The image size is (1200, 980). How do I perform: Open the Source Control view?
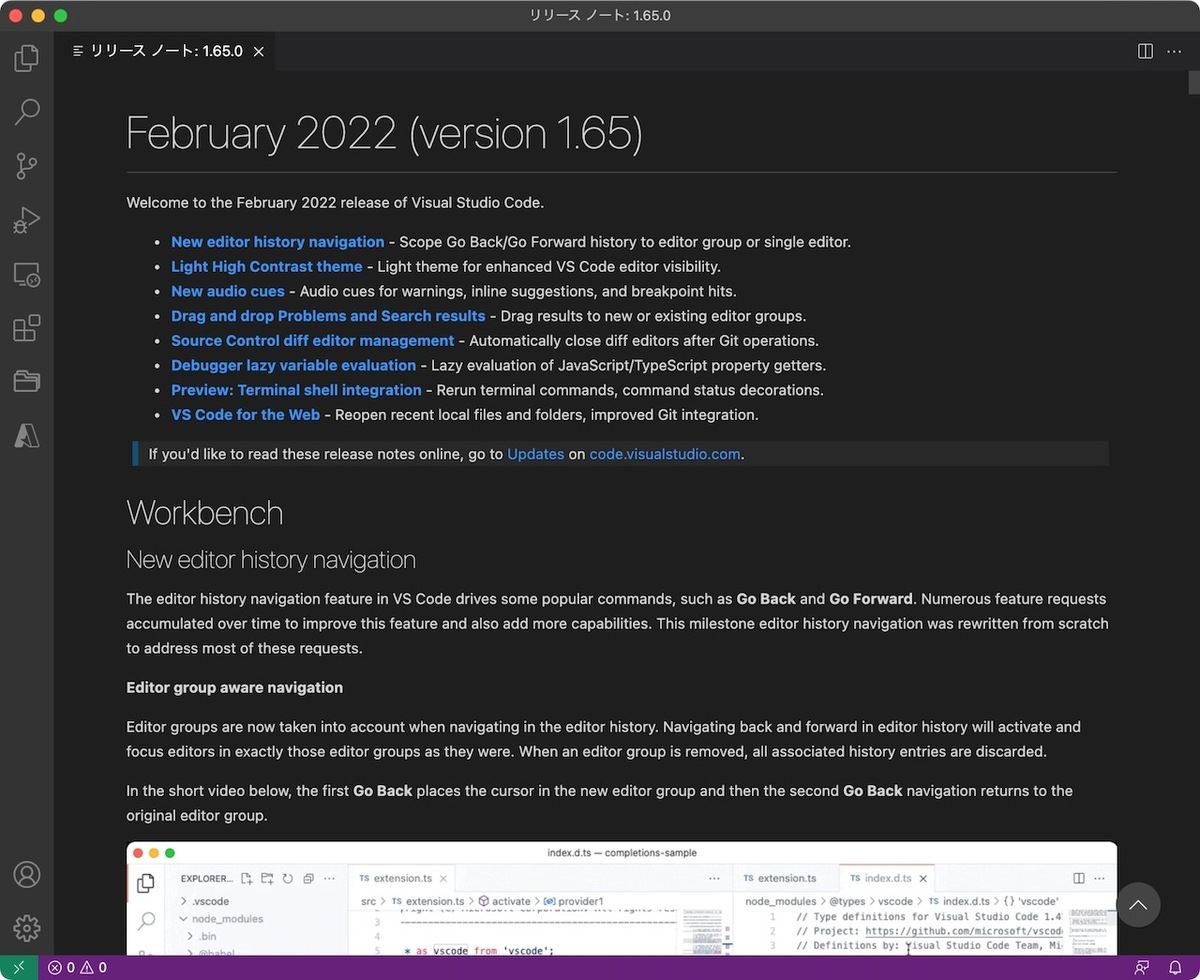(27, 165)
